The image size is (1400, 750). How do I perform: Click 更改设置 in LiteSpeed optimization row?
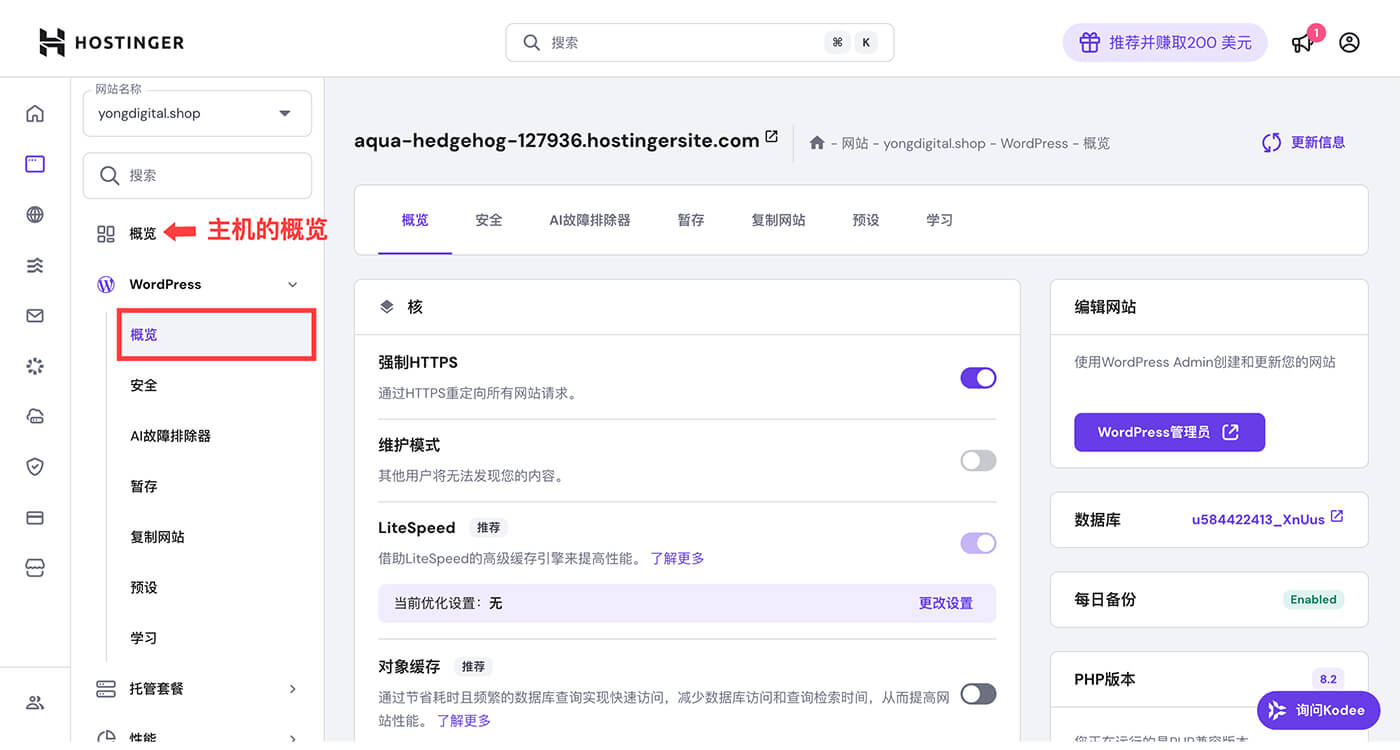[946, 604]
